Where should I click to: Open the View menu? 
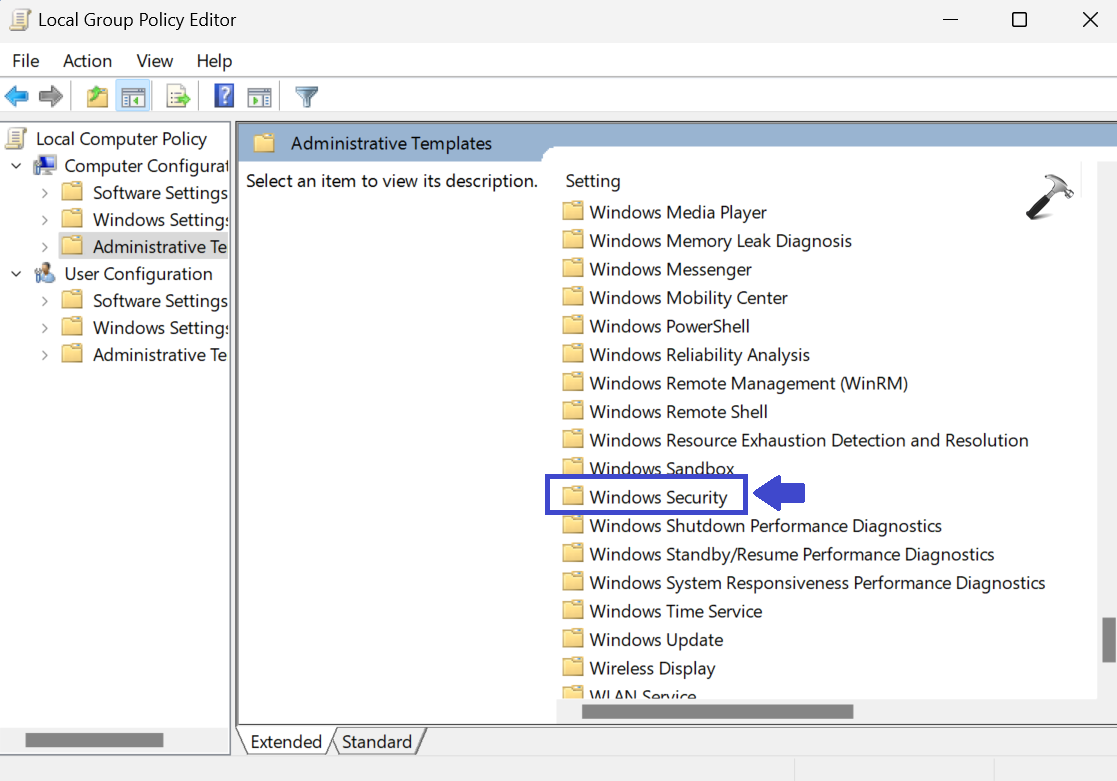tap(155, 61)
